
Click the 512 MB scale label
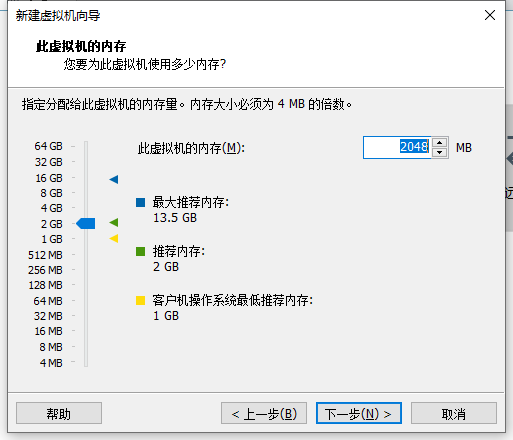tap(45, 255)
